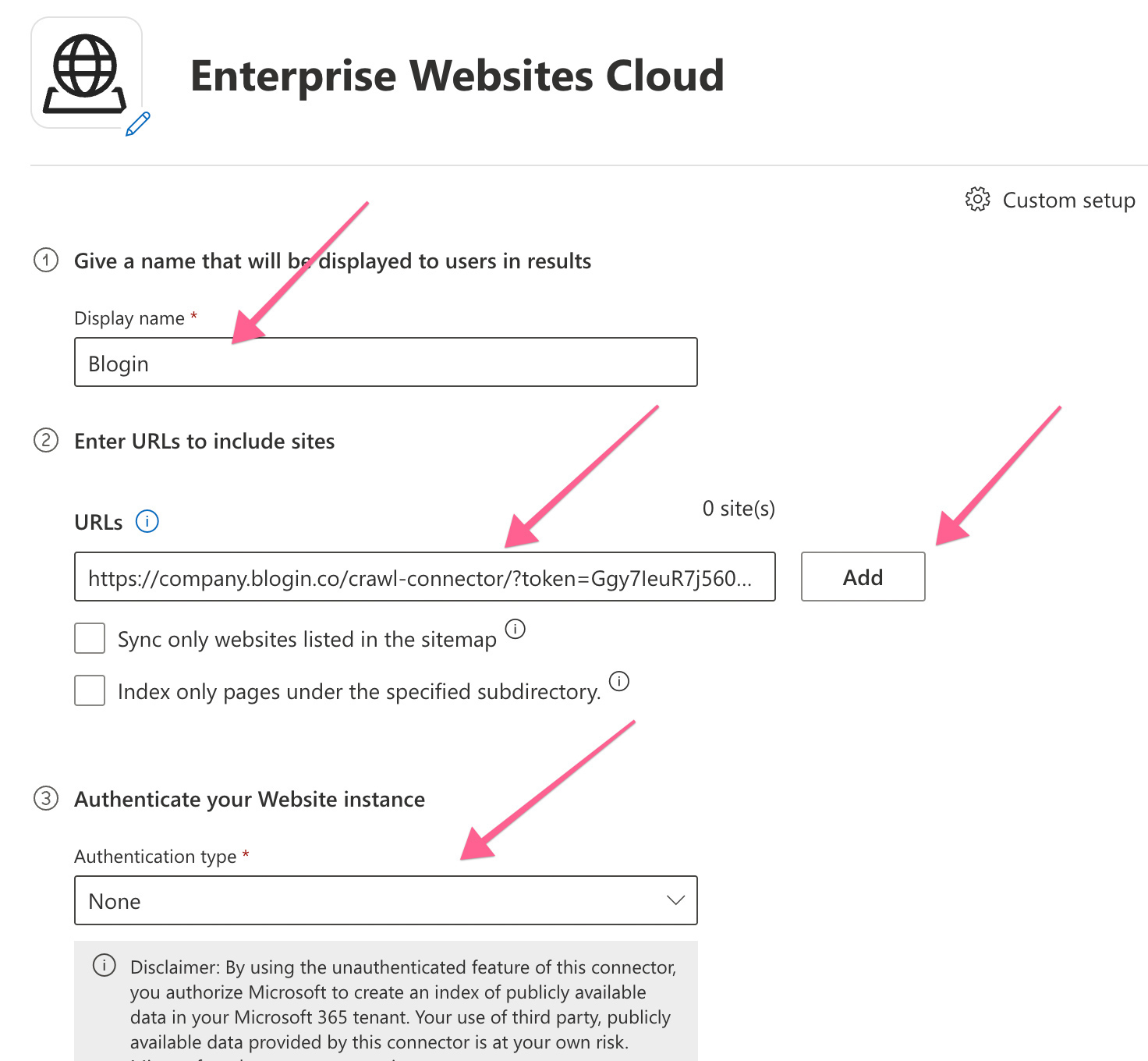Click the pencil edit icon on the logo
1148x1061 pixels.
[138, 124]
